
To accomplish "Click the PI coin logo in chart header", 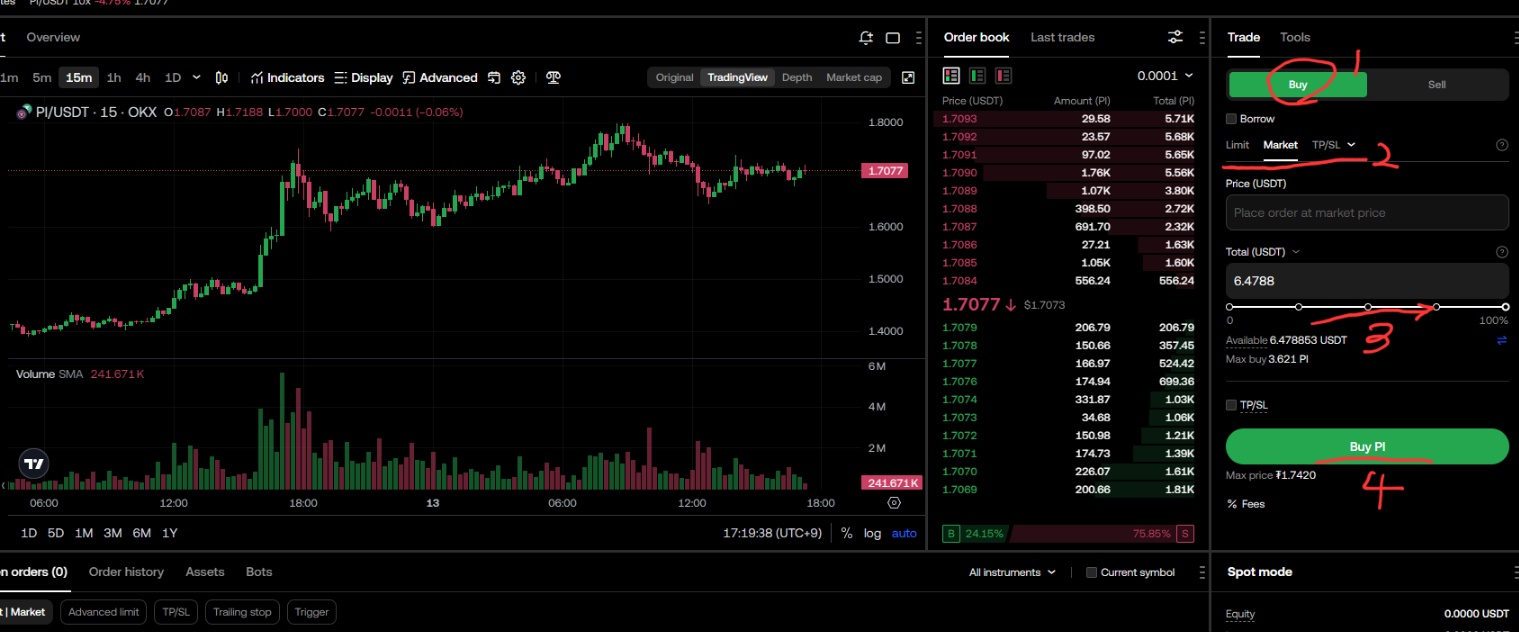I will click(24, 113).
